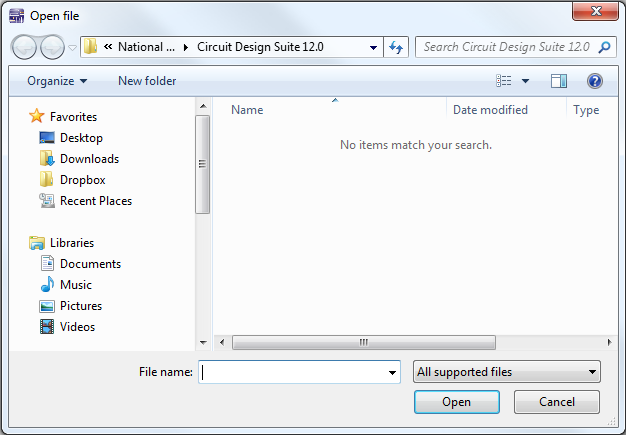This screenshot has width=626, height=435.
Task: Click the horizontal scrollbar left arrow
Action: point(222,342)
